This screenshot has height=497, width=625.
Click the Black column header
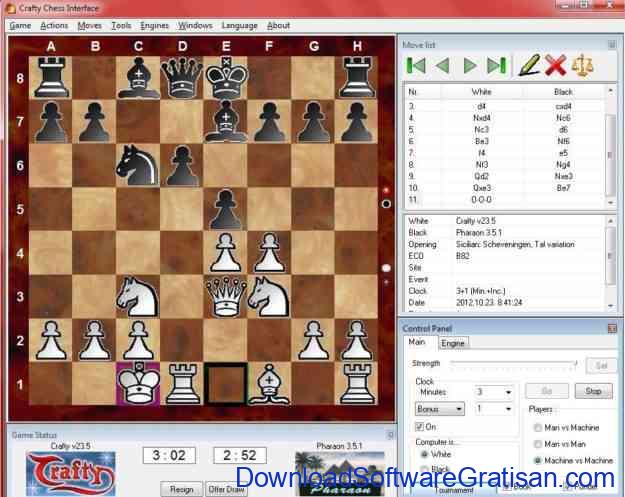coord(563,92)
